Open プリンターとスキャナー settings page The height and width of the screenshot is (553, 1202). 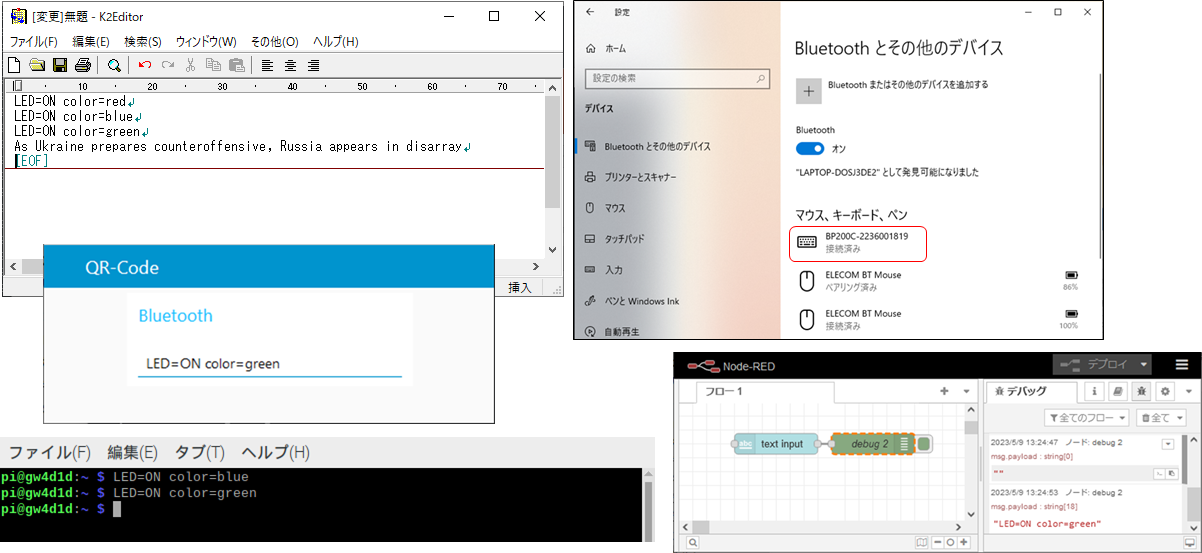(640, 177)
